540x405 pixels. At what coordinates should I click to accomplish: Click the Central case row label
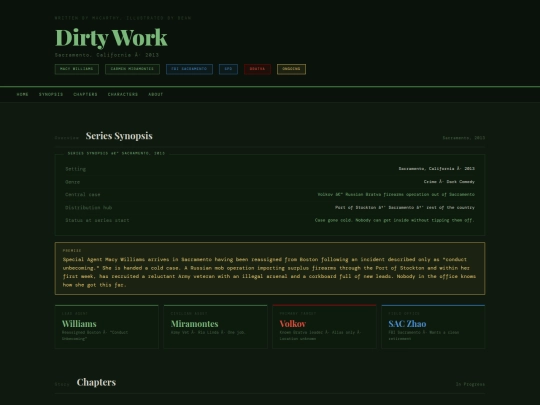(x=83, y=195)
